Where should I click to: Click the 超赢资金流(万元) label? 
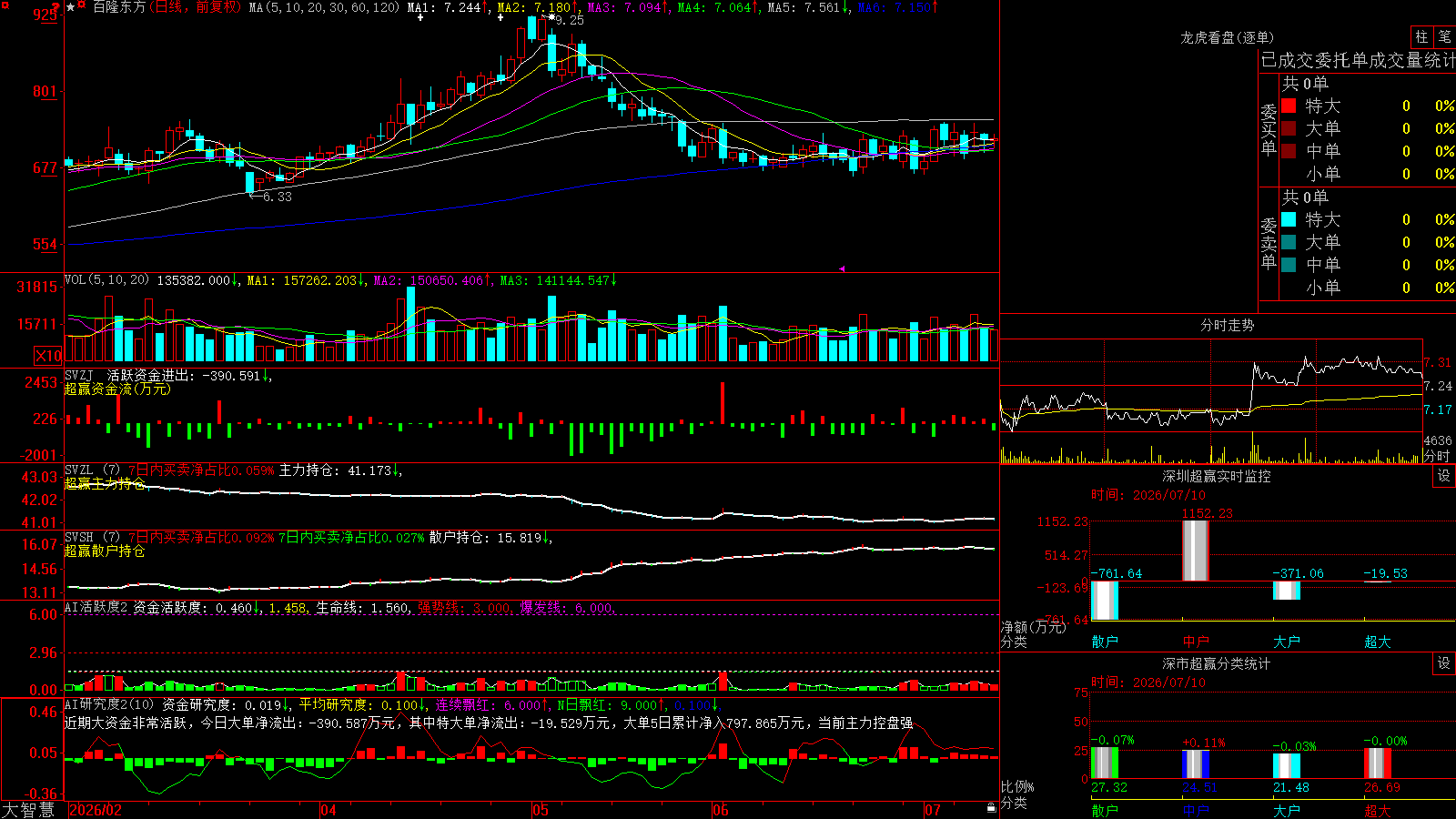117,389
